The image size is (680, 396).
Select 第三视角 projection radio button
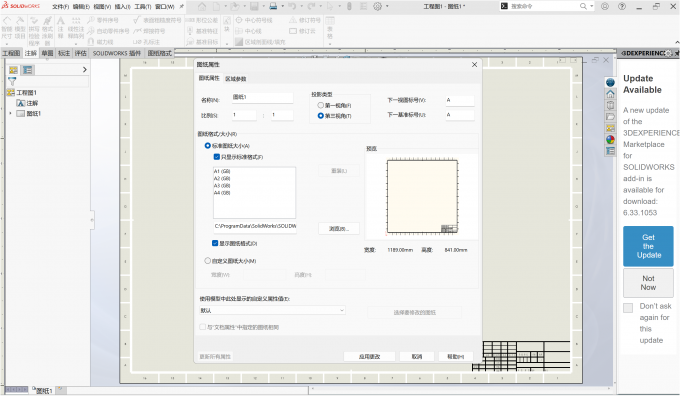(x=320, y=116)
